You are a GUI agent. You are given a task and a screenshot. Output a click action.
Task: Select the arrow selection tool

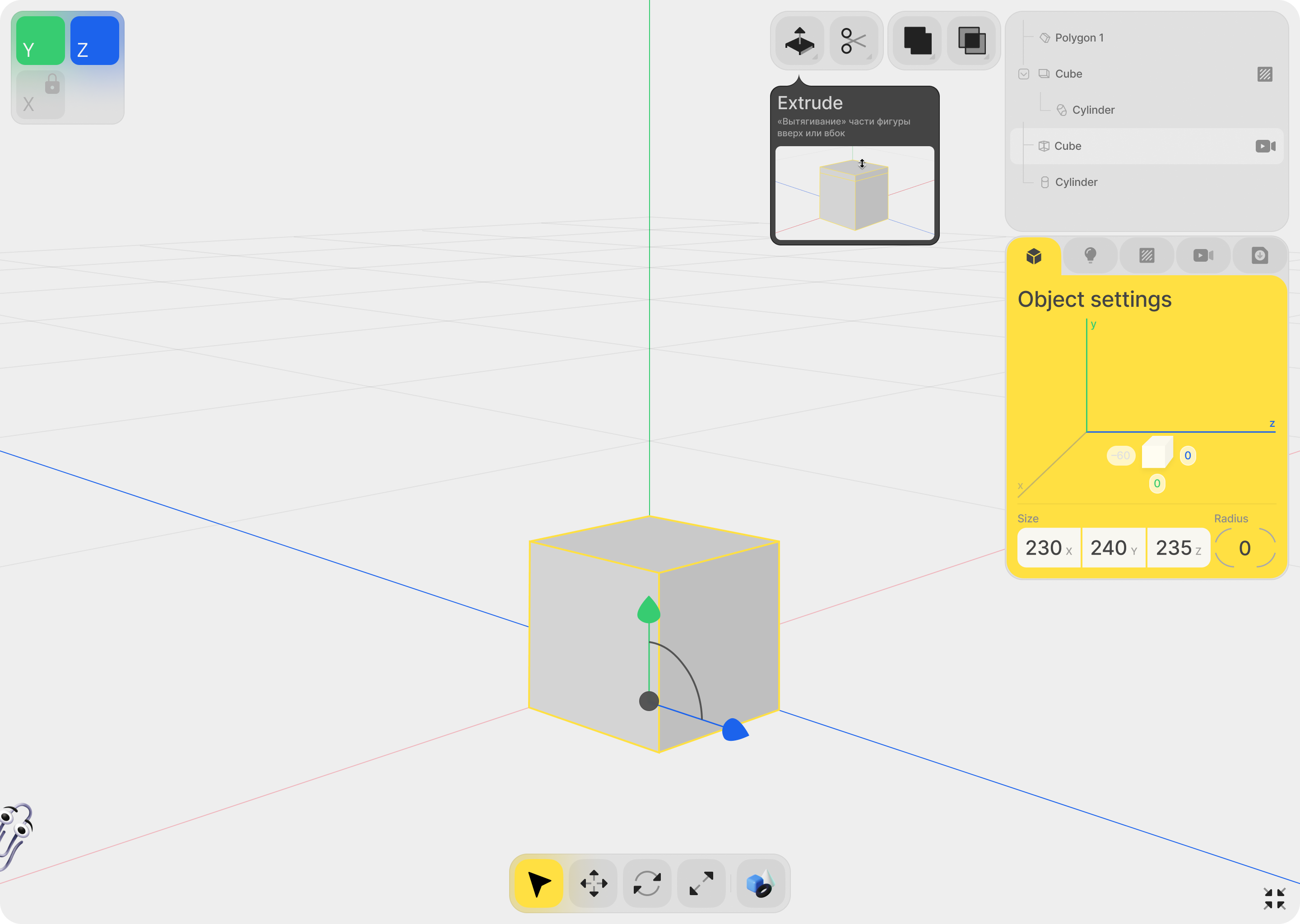[x=539, y=883]
